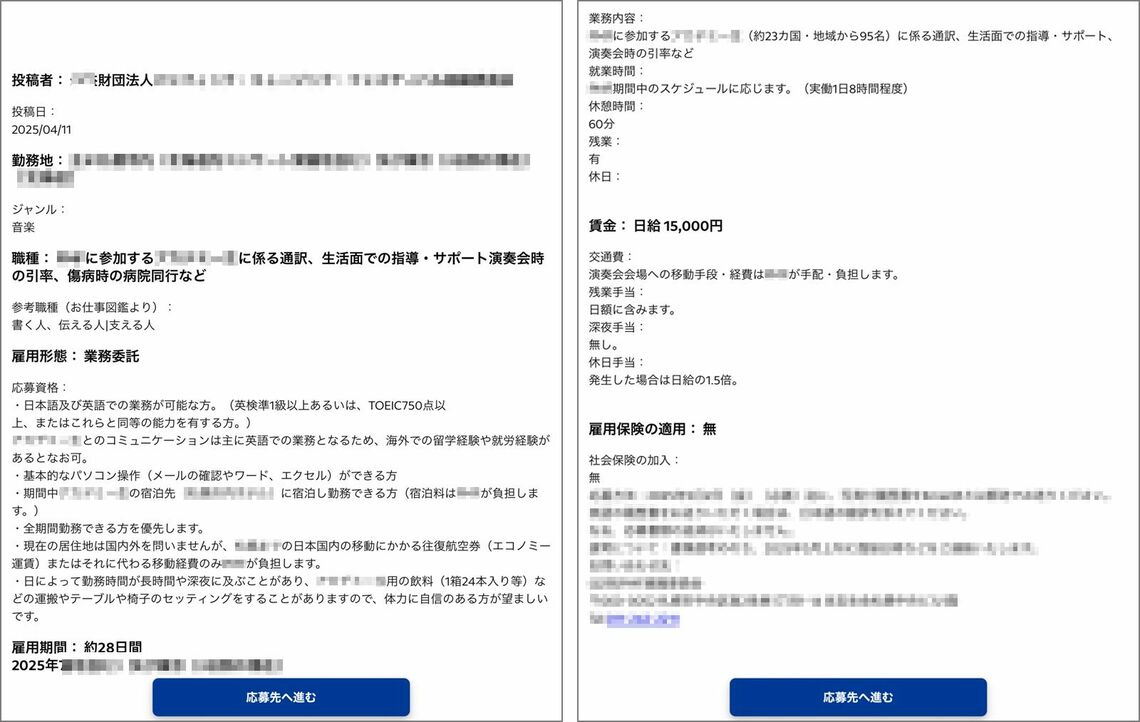This screenshot has height=722, width=1140.
Task: Click the 深夜手当 label
Action: 617,327
